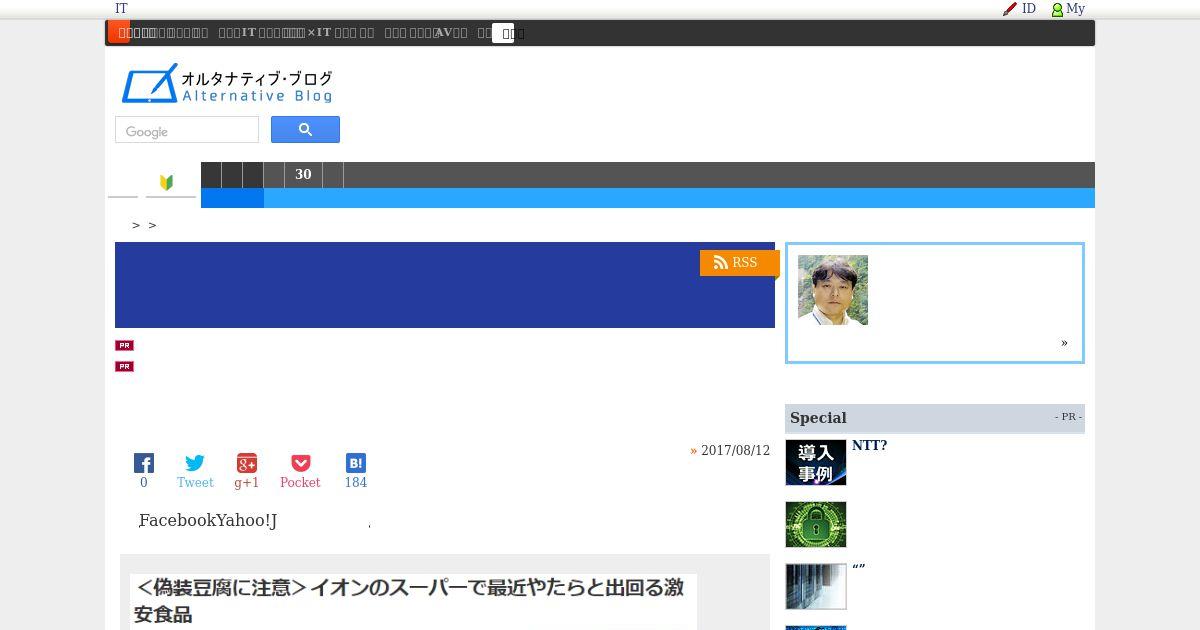
Task: Open the green padlock thumbnail in Special
Action: pyautogui.click(x=816, y=525)
